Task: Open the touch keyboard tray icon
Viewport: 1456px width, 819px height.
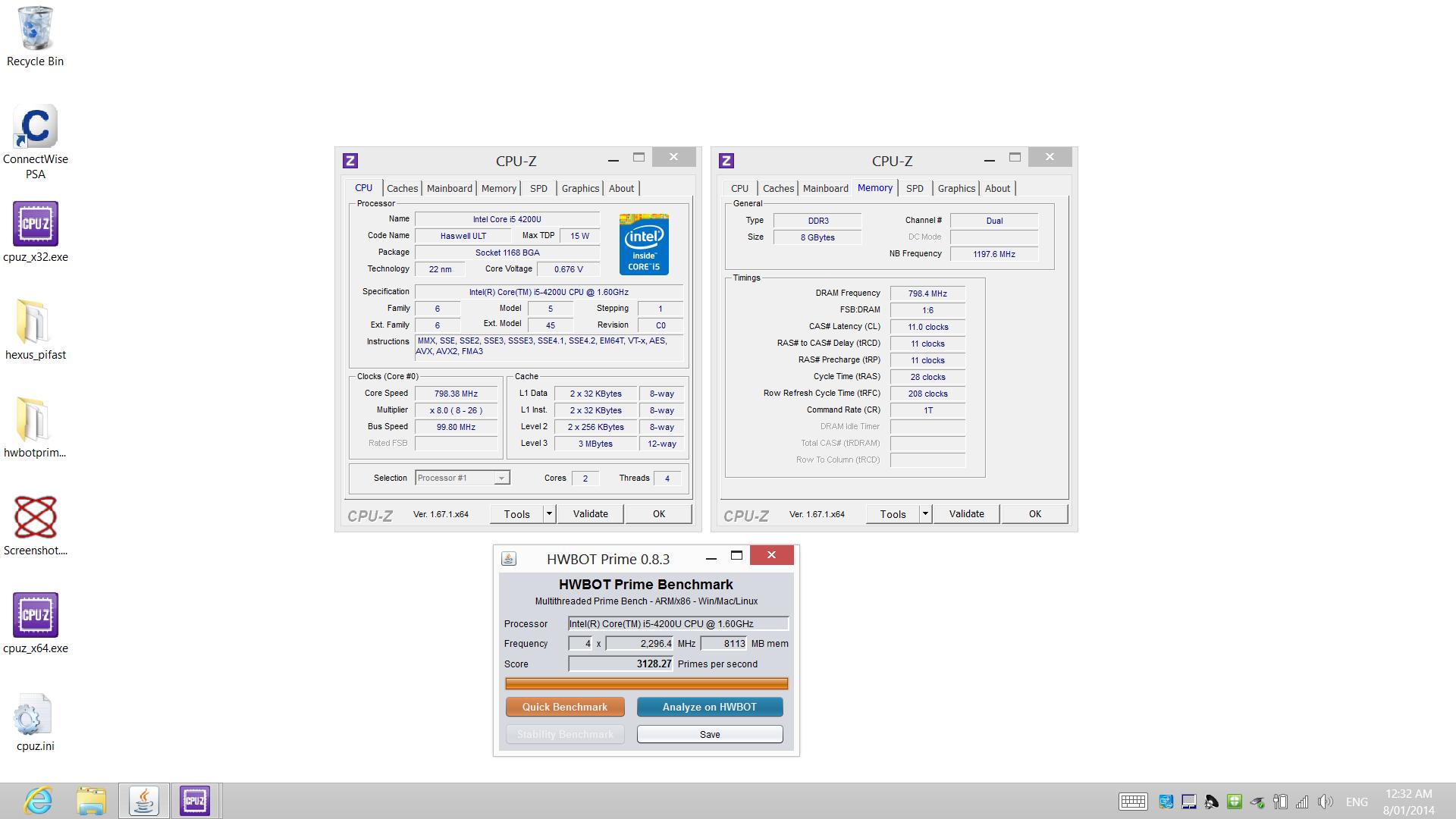Action: point(1133,802)
